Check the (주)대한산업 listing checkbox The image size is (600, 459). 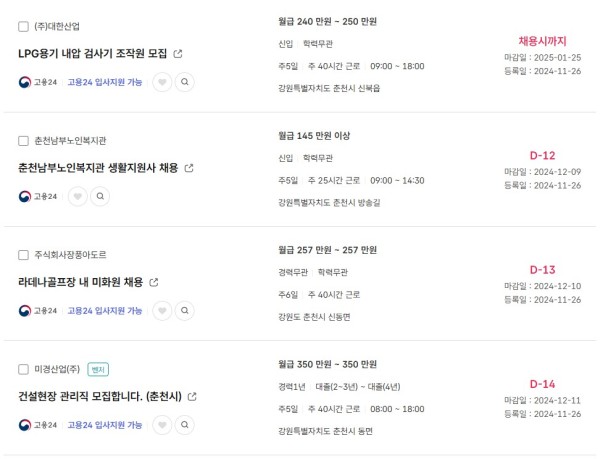coord(23,27)
